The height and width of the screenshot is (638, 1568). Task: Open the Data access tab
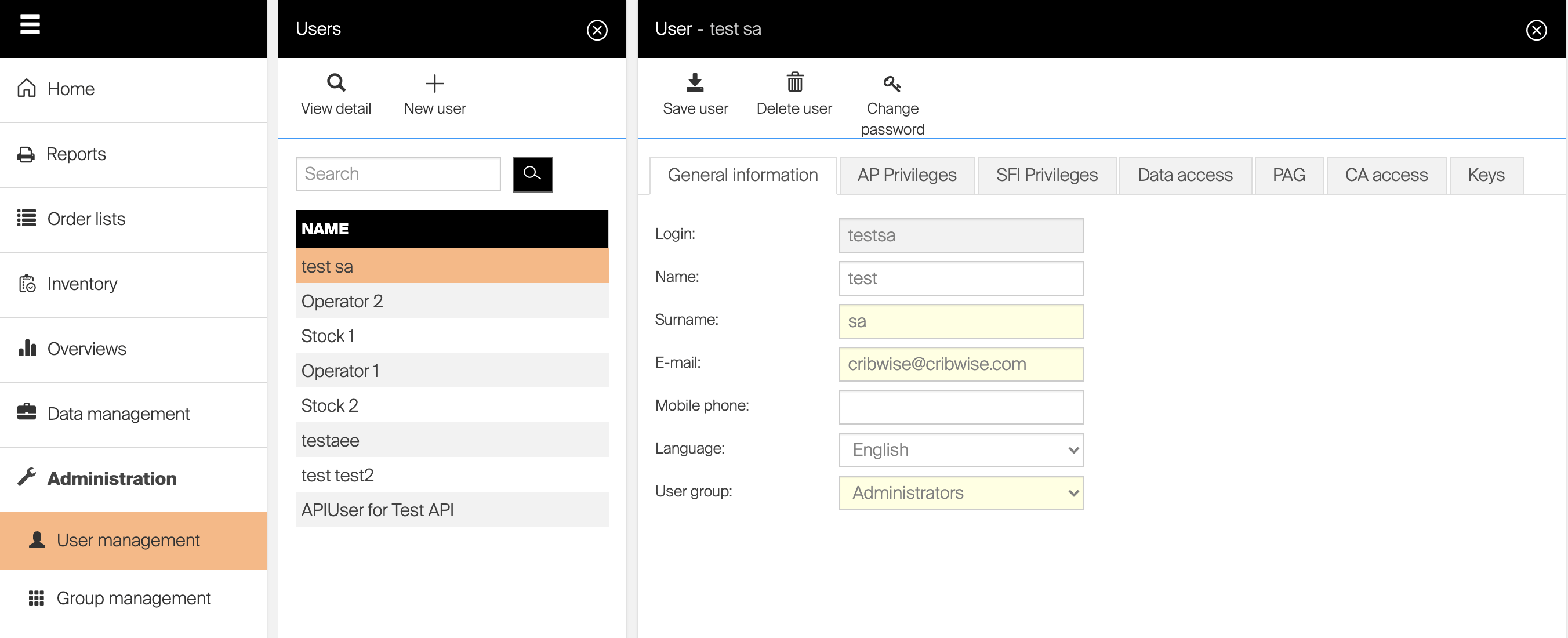tap(1185, 175)
